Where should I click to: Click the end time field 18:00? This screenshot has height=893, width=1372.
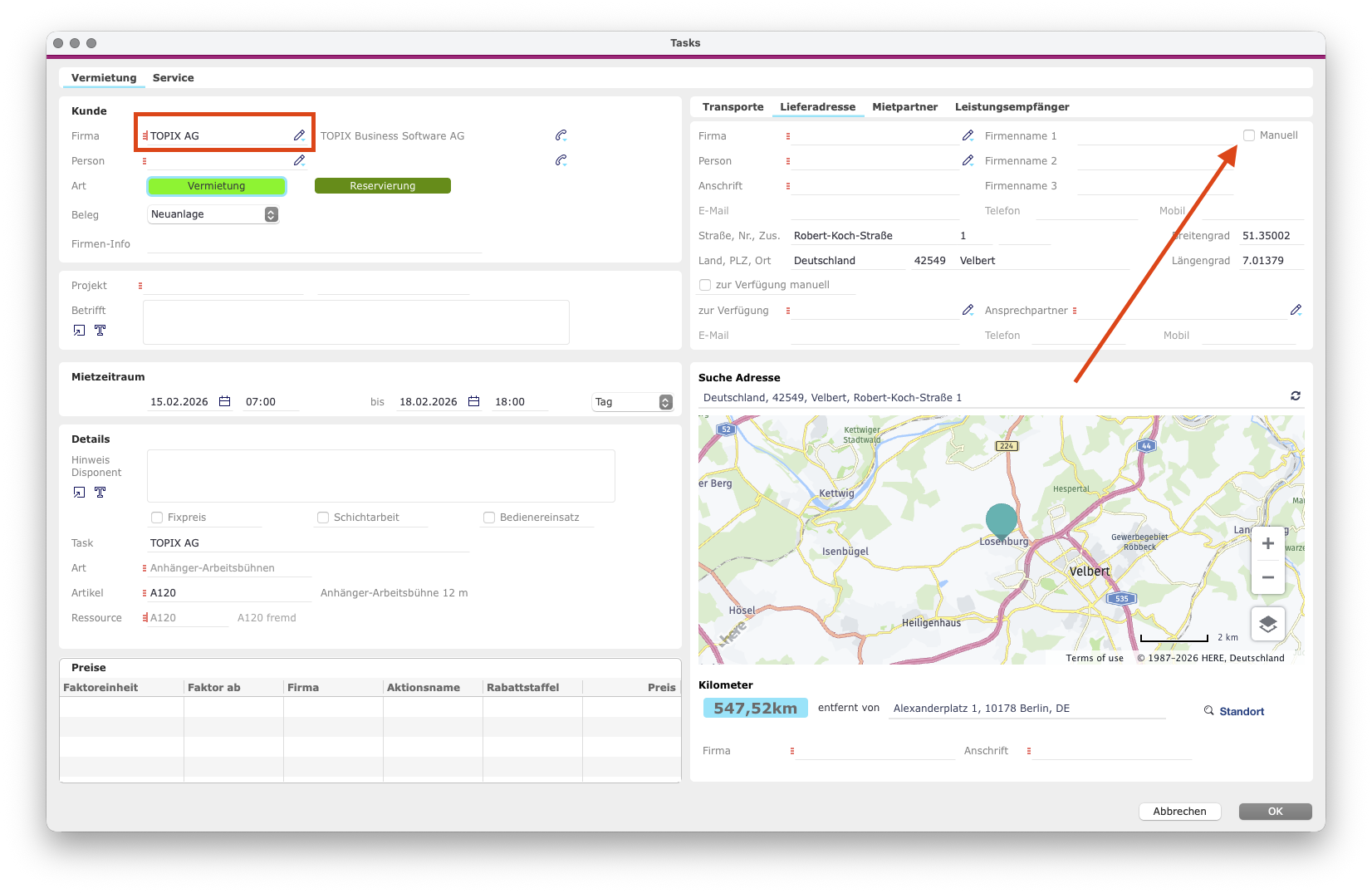point(519,402)
